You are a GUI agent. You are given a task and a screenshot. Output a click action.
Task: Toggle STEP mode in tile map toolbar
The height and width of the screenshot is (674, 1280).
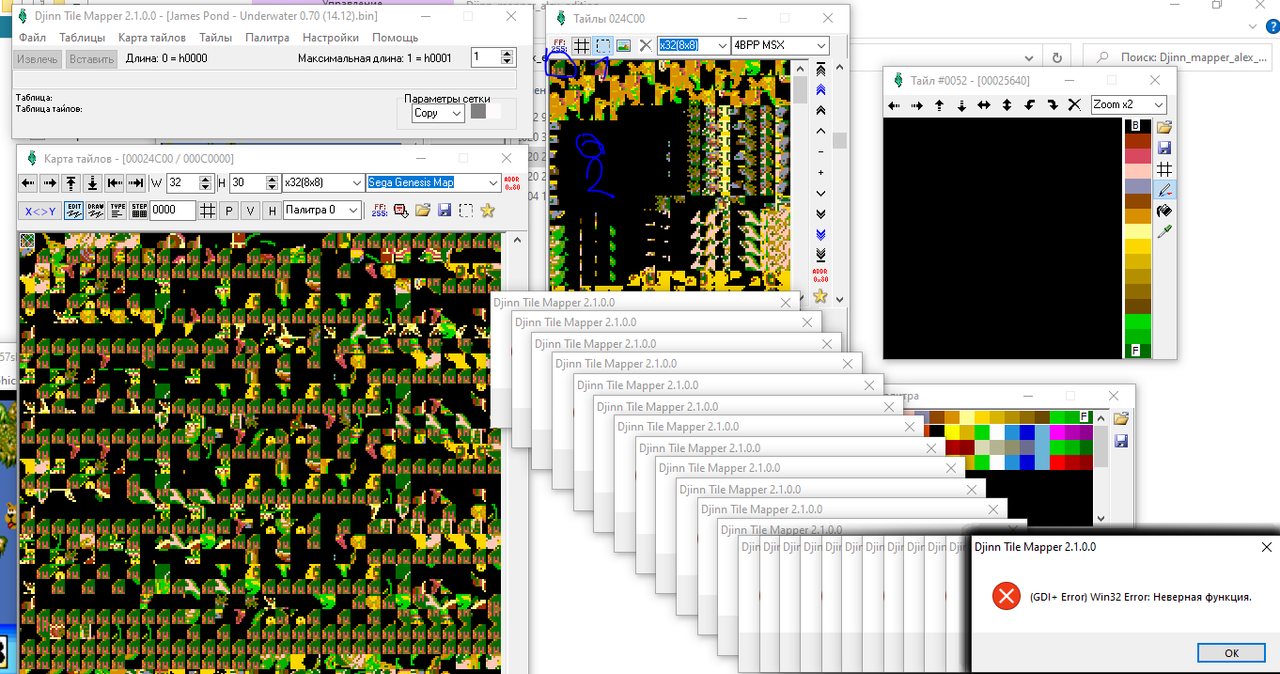click(139, 210)
